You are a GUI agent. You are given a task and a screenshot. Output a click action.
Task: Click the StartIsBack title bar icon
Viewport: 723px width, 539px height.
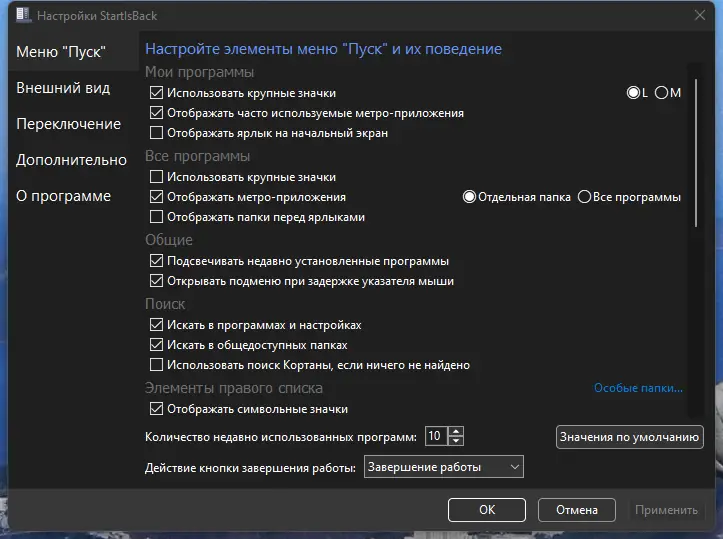23,15
